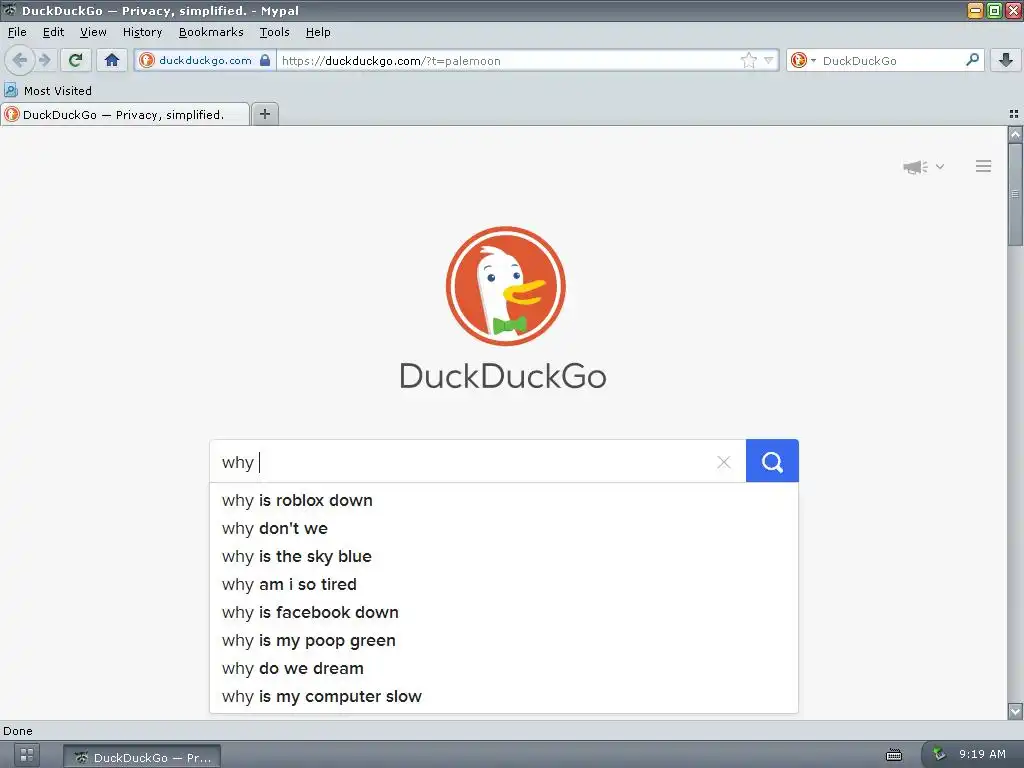Expand the URL history dropdown arrow
The image size is (1024, 768).
768,61
